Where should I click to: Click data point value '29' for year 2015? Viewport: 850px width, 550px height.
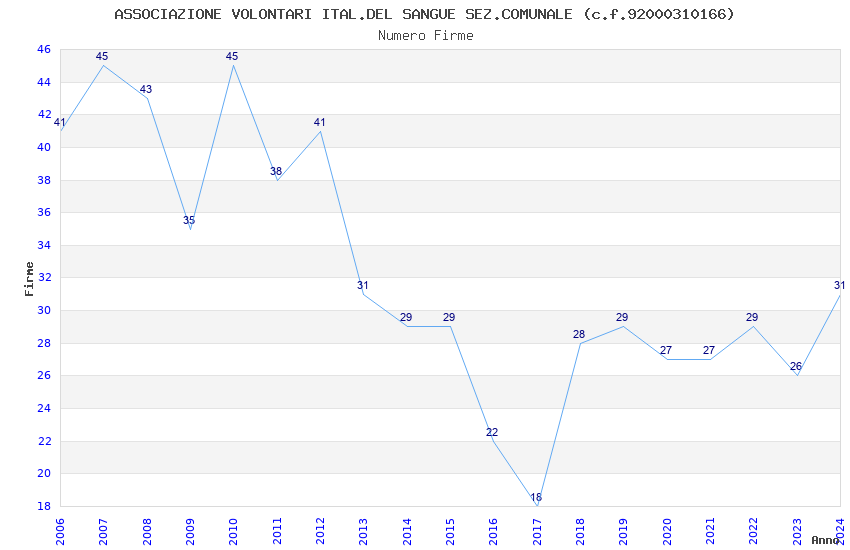click(449, 318)
